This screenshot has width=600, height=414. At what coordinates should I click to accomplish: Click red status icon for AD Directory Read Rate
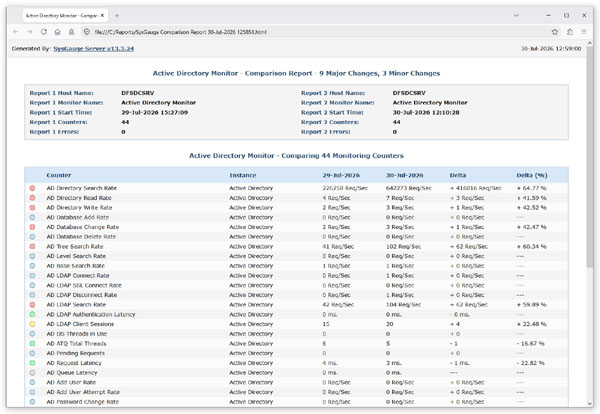pos(33,198)
